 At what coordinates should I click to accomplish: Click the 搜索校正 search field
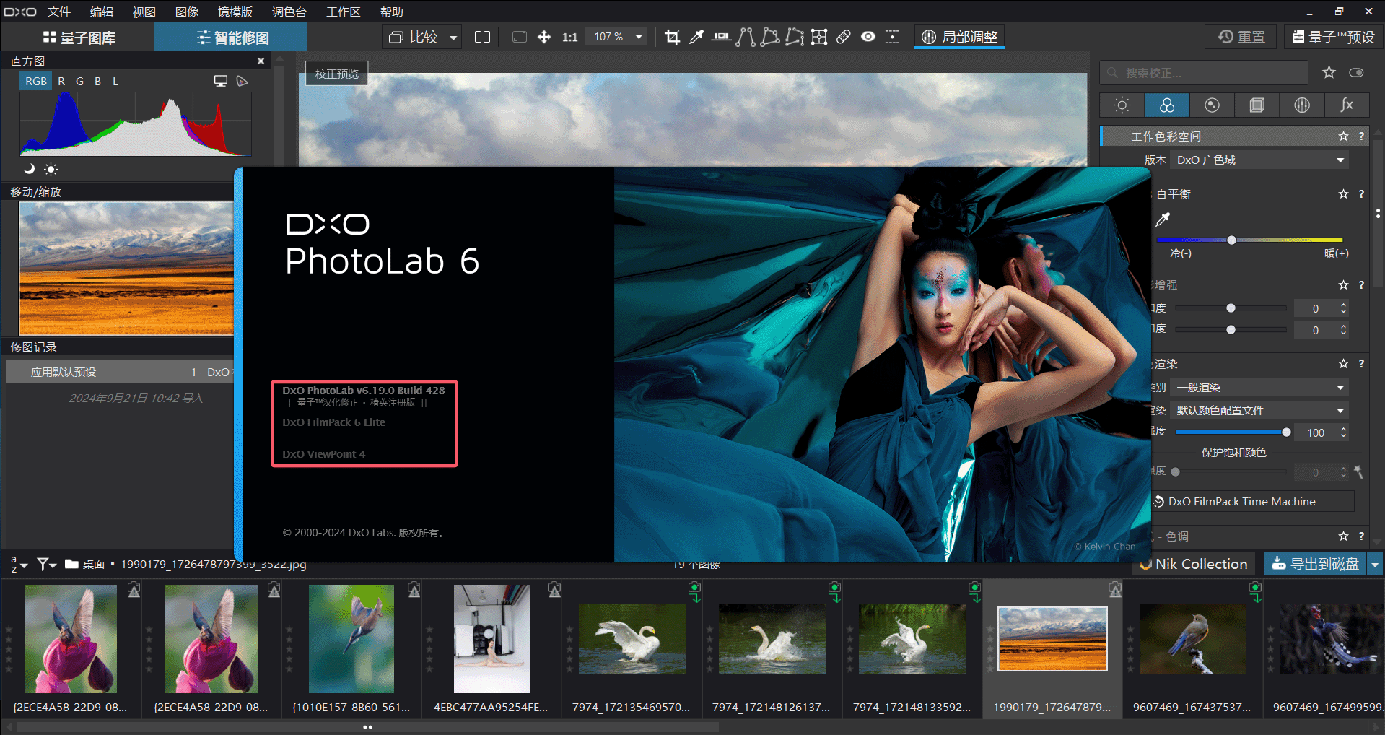point(1204,72)
